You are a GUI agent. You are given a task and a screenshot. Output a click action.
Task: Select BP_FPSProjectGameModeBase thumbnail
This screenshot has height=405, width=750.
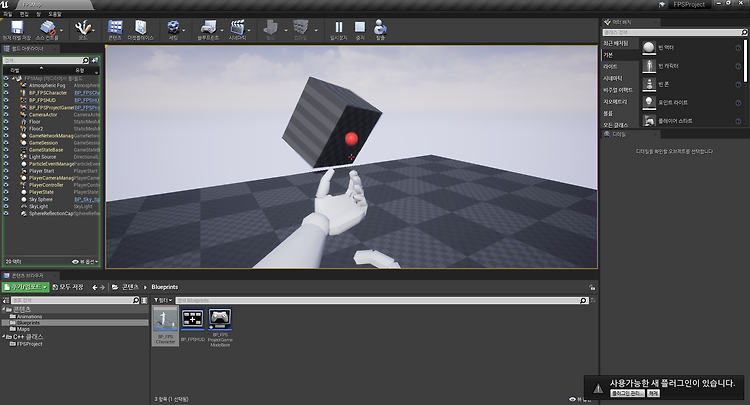click(x=220, y=319)
